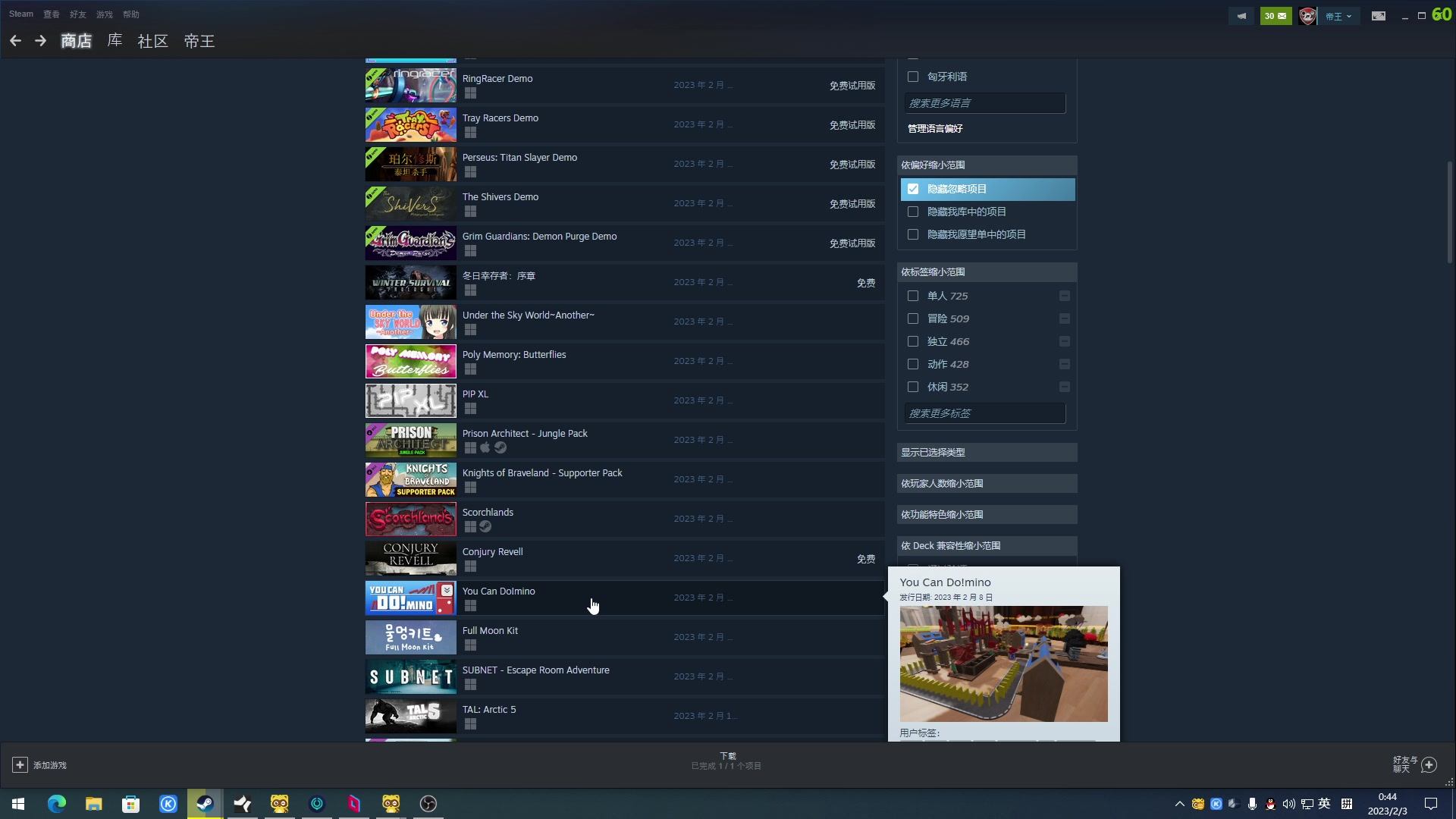Click the profile avatar picture
The image size is (1456, 819).
[1307, 16]
